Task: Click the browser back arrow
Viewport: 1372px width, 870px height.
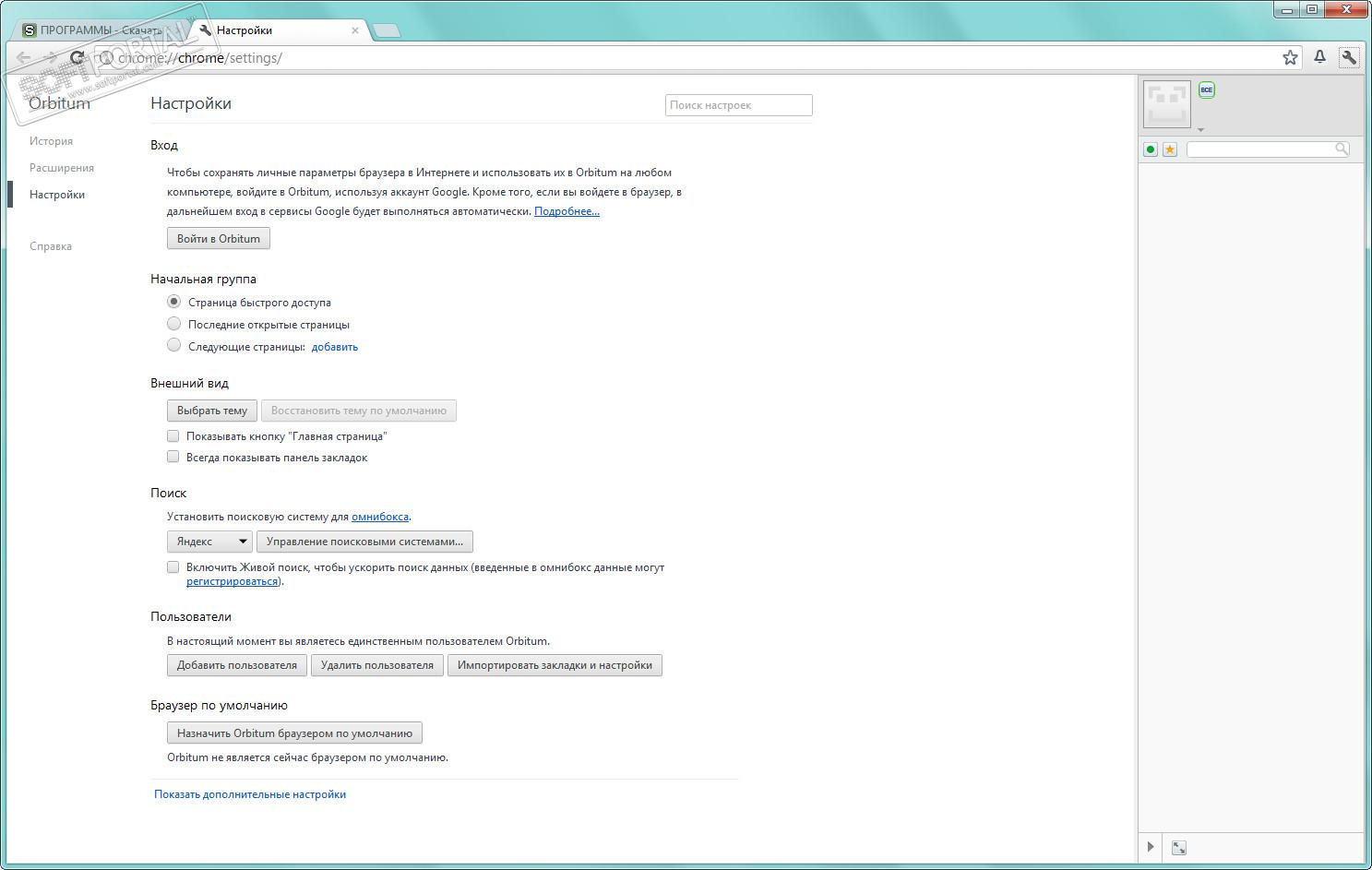Action: (x=24, y=57)
